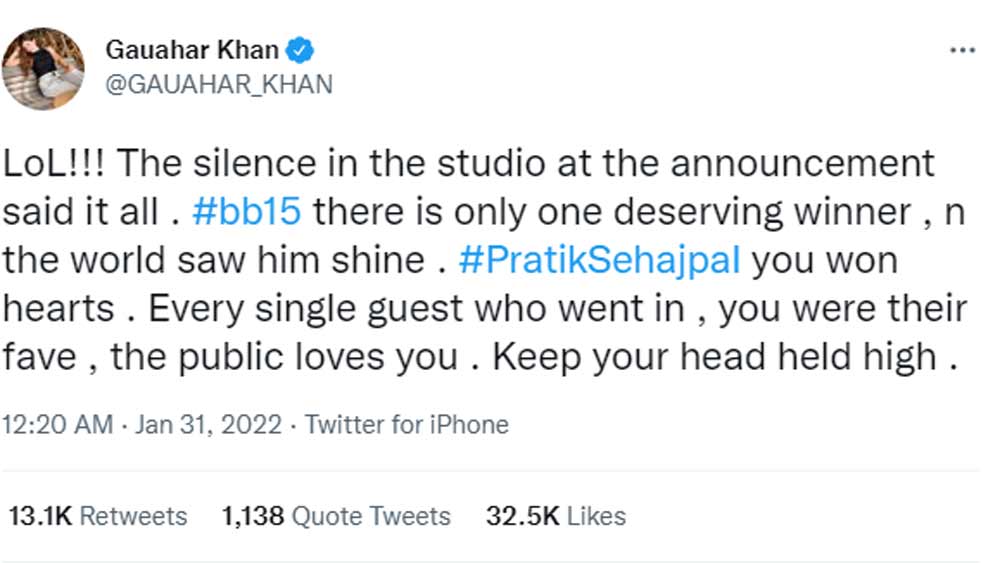Open the Twitter for iPhone source link
Viewport: 1000px width, 563px height.
coord(406,424)
